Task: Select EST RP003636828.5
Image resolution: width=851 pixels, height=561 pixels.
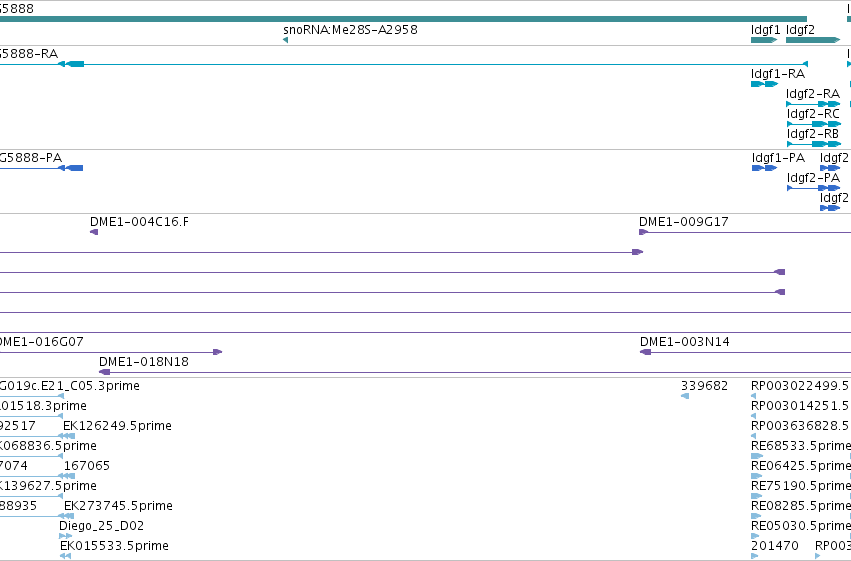Action: click(801, 426)
